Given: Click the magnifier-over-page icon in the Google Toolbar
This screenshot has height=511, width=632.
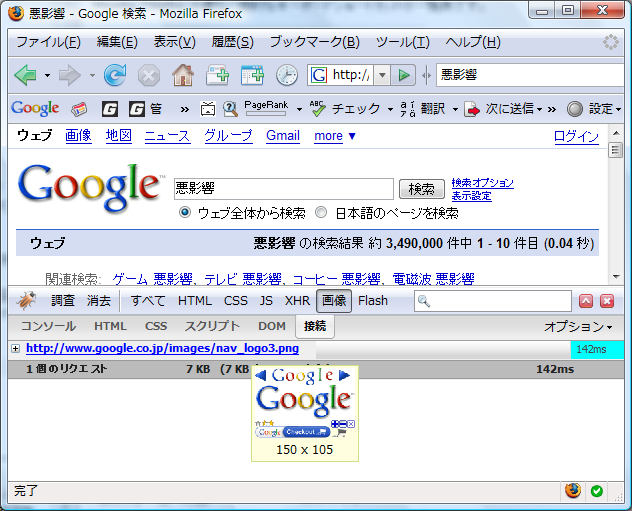Looking at the screenshot, I should click(x=230, y=109).
